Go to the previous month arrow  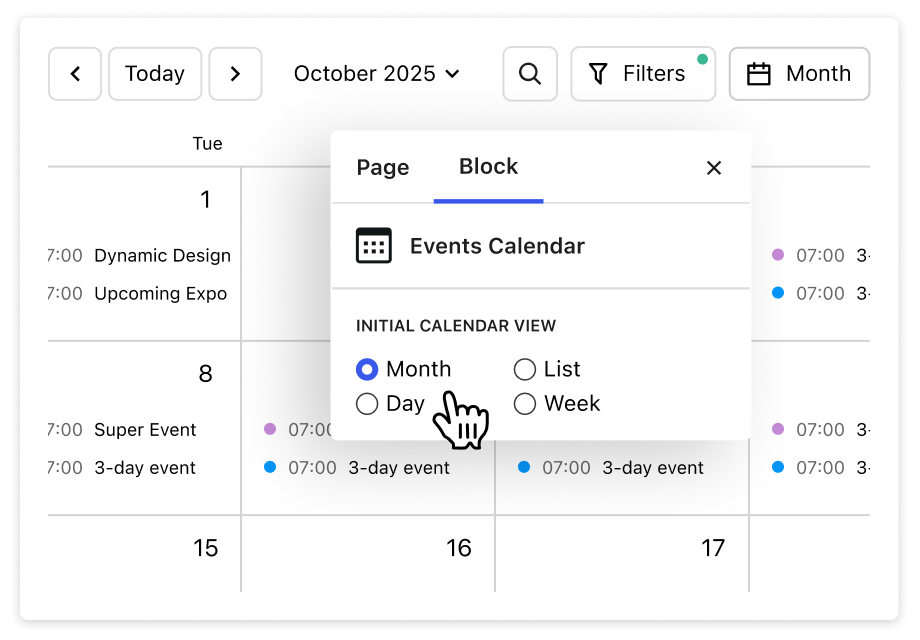[x=75, y=74]
